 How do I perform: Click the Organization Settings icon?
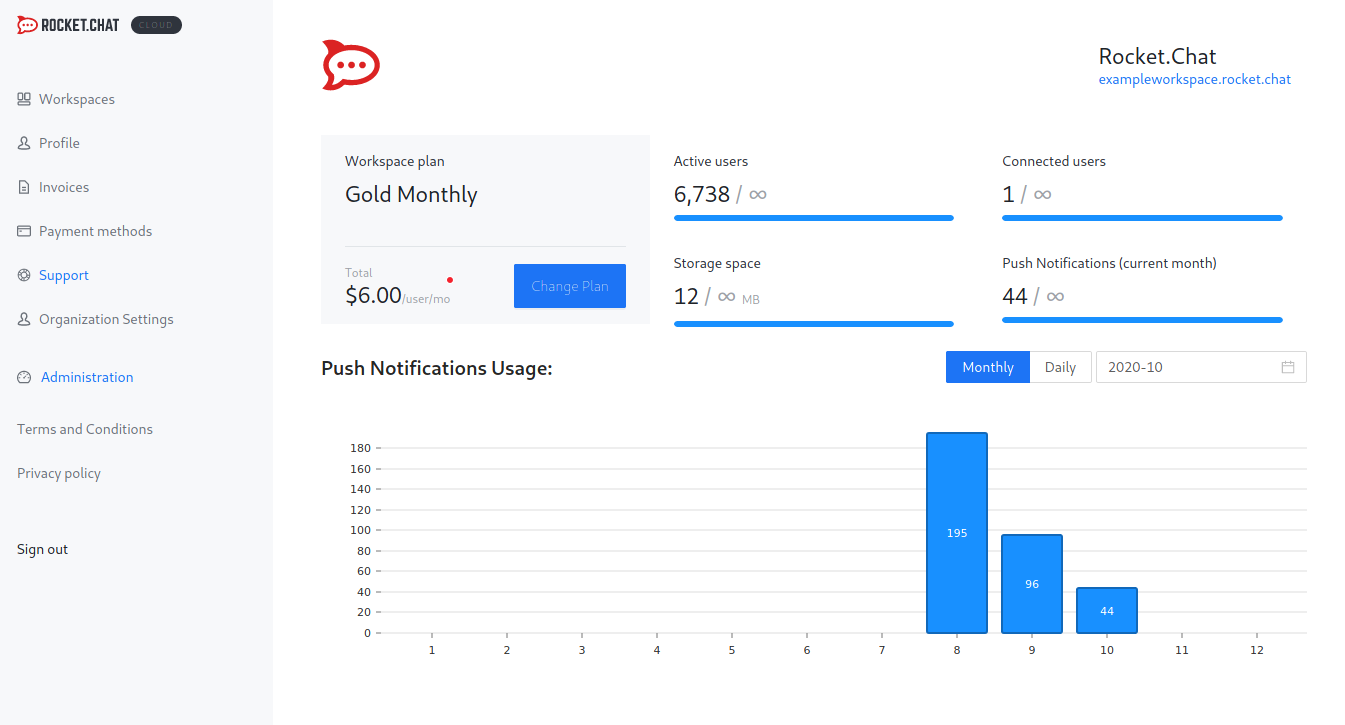[x=24, y=319]
